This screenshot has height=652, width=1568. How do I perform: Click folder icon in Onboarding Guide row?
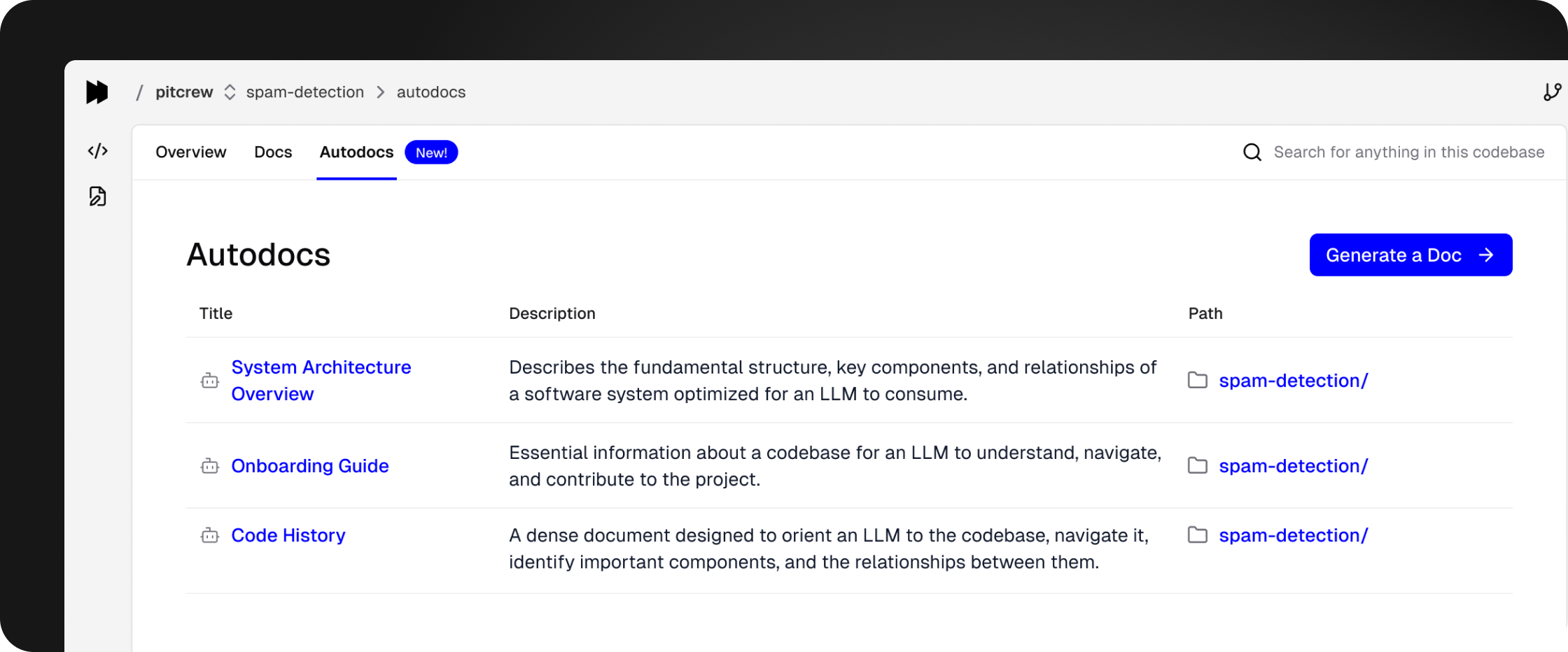[x=1197, y=466]
